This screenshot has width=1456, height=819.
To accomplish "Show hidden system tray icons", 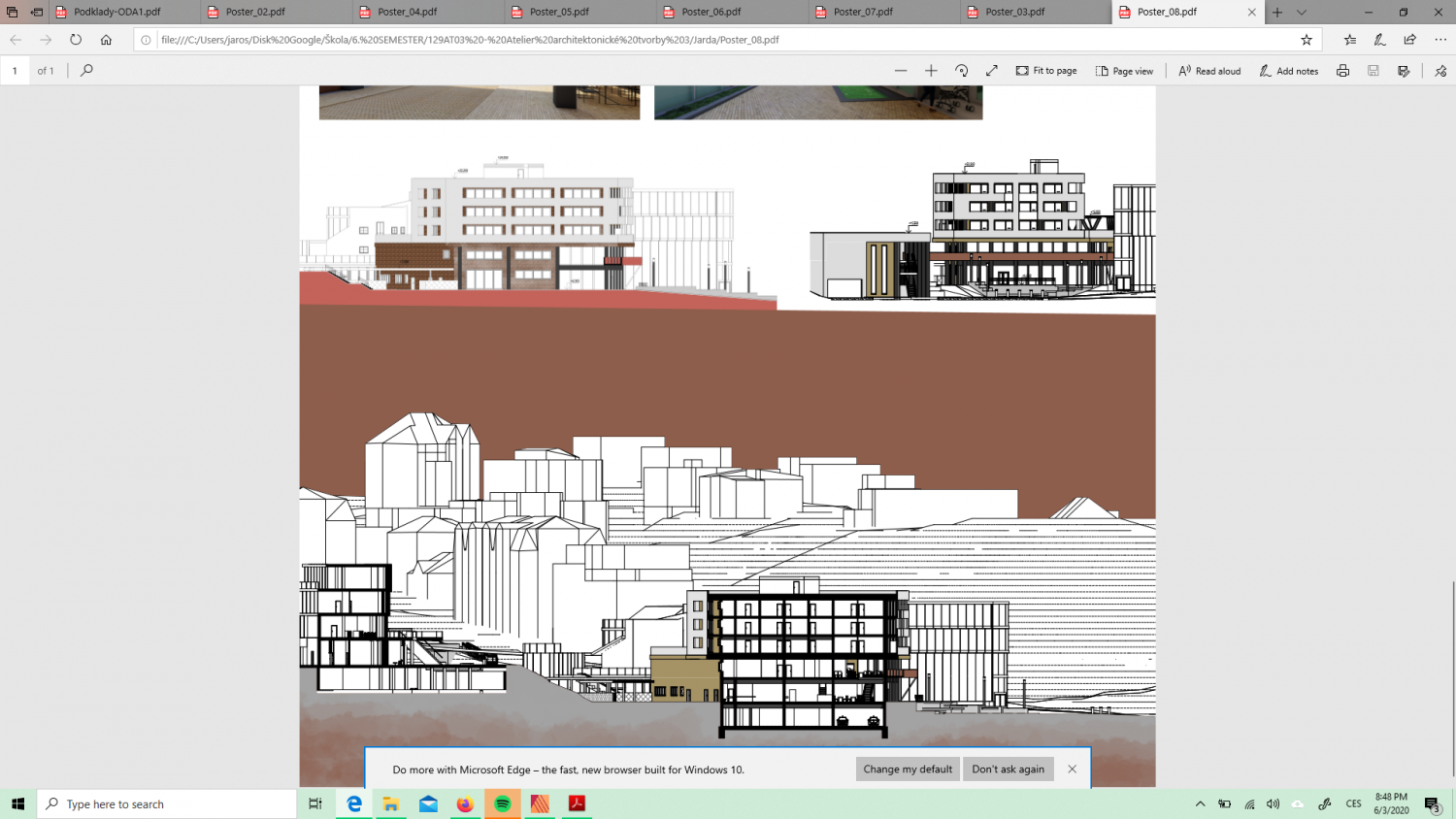I will (1200, 803).
